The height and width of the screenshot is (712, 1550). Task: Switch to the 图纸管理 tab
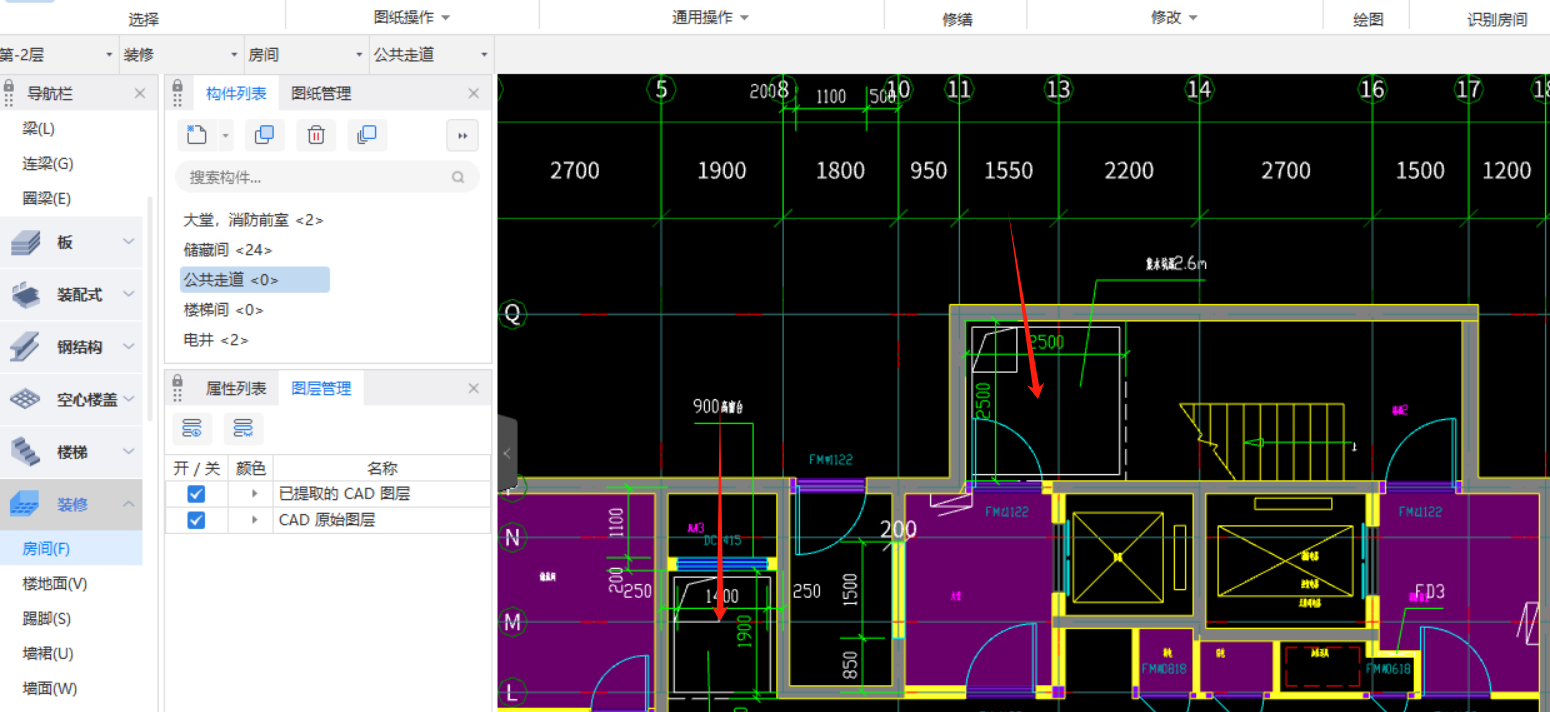[321, 93]
